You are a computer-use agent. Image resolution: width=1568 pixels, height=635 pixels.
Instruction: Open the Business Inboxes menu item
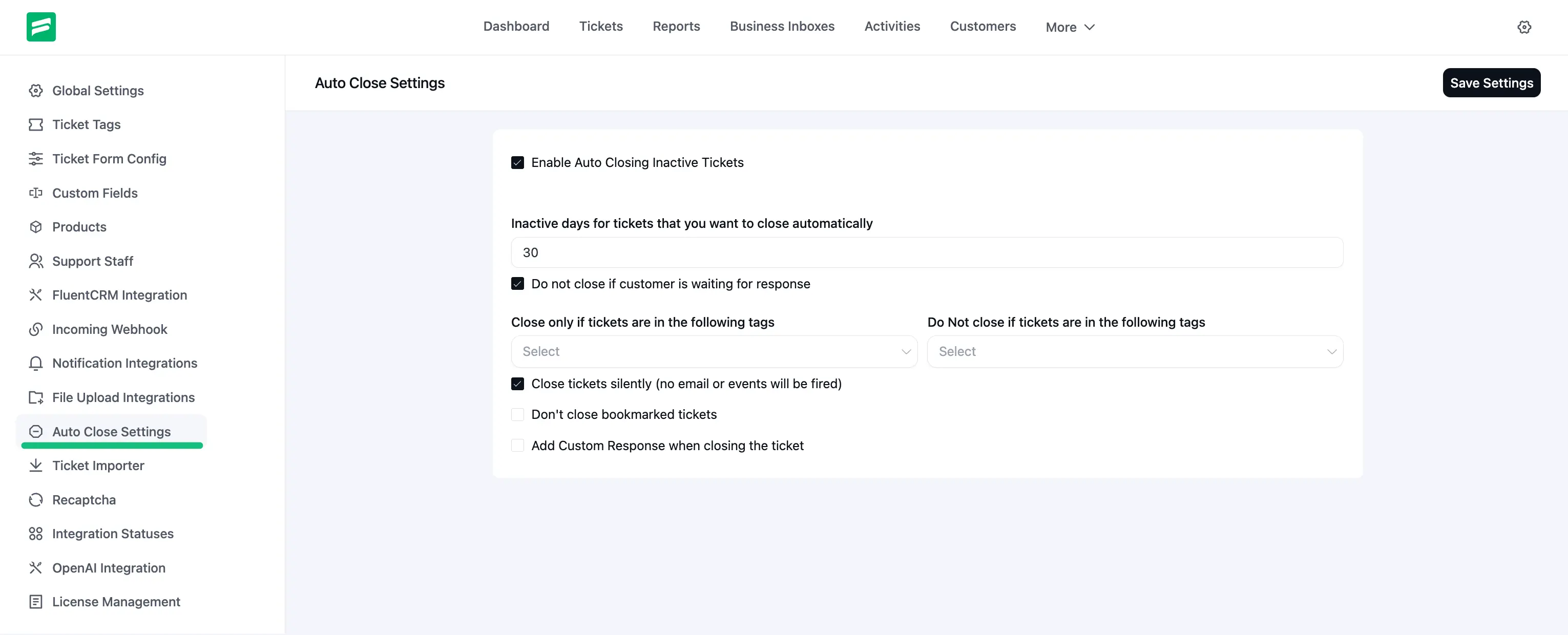(782, 26)
